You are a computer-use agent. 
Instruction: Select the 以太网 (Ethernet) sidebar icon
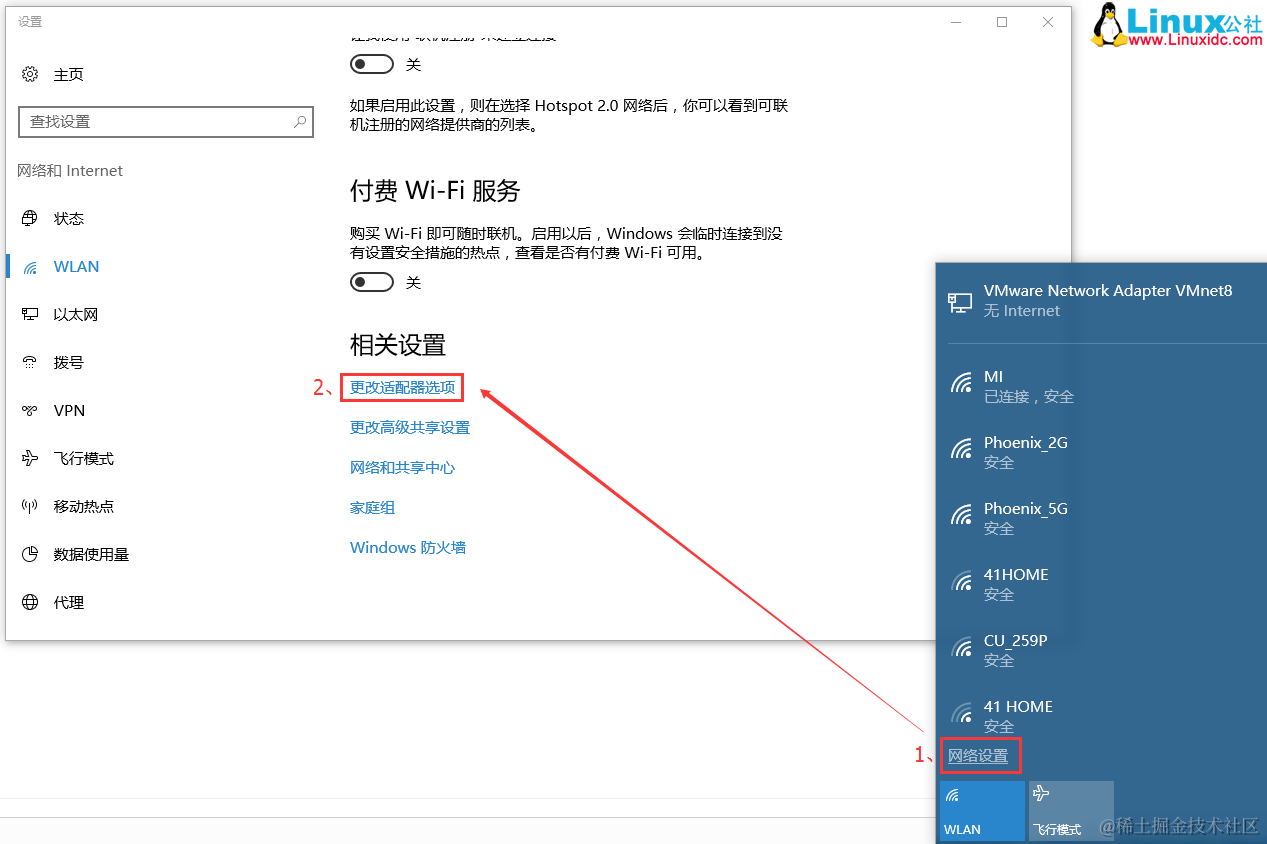click(30, 314)
